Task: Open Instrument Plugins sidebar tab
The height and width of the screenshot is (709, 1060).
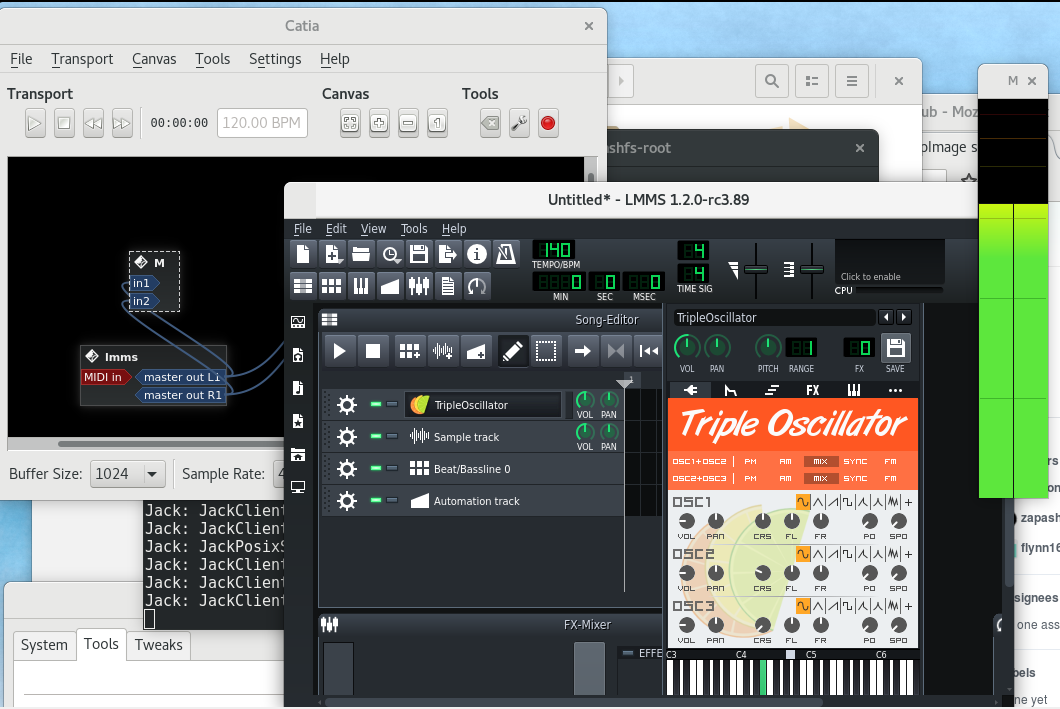Action: tap(298, 322)
